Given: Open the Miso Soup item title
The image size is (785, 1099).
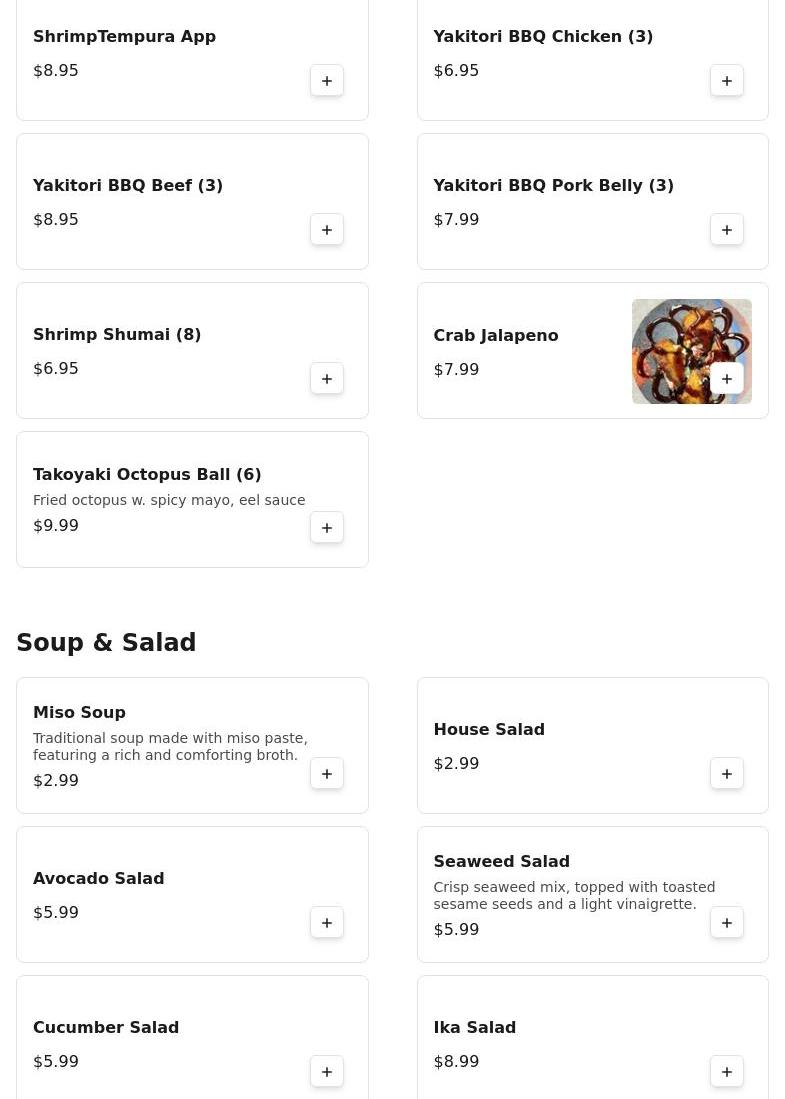Looking at the screenshot, I should click(79, 712).
